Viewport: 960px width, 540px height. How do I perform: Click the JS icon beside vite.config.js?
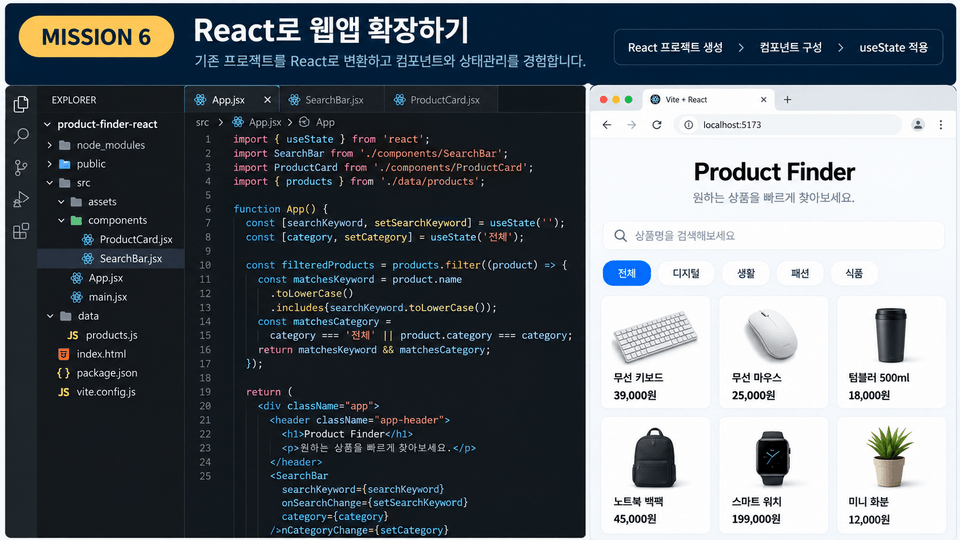point(63,392)
